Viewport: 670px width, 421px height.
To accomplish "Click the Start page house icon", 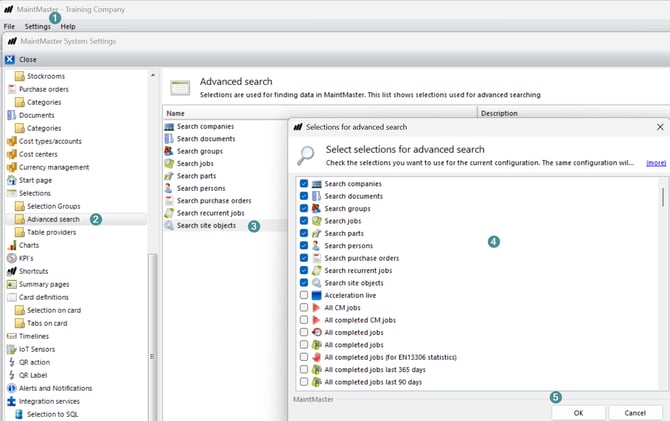I will pyautogui.click(x=12, y=180).
